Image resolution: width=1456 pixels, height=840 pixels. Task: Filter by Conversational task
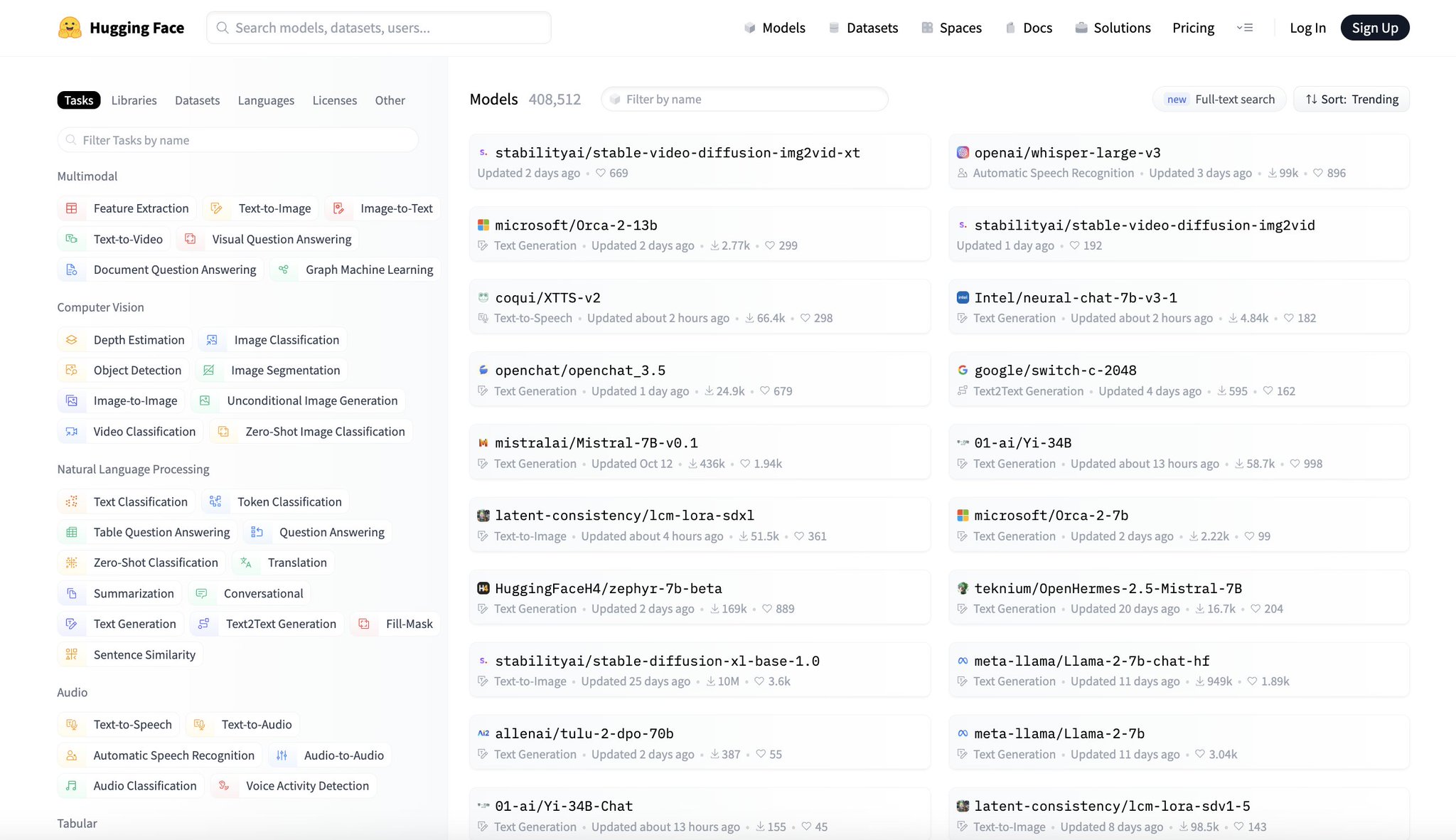[250, 593]
